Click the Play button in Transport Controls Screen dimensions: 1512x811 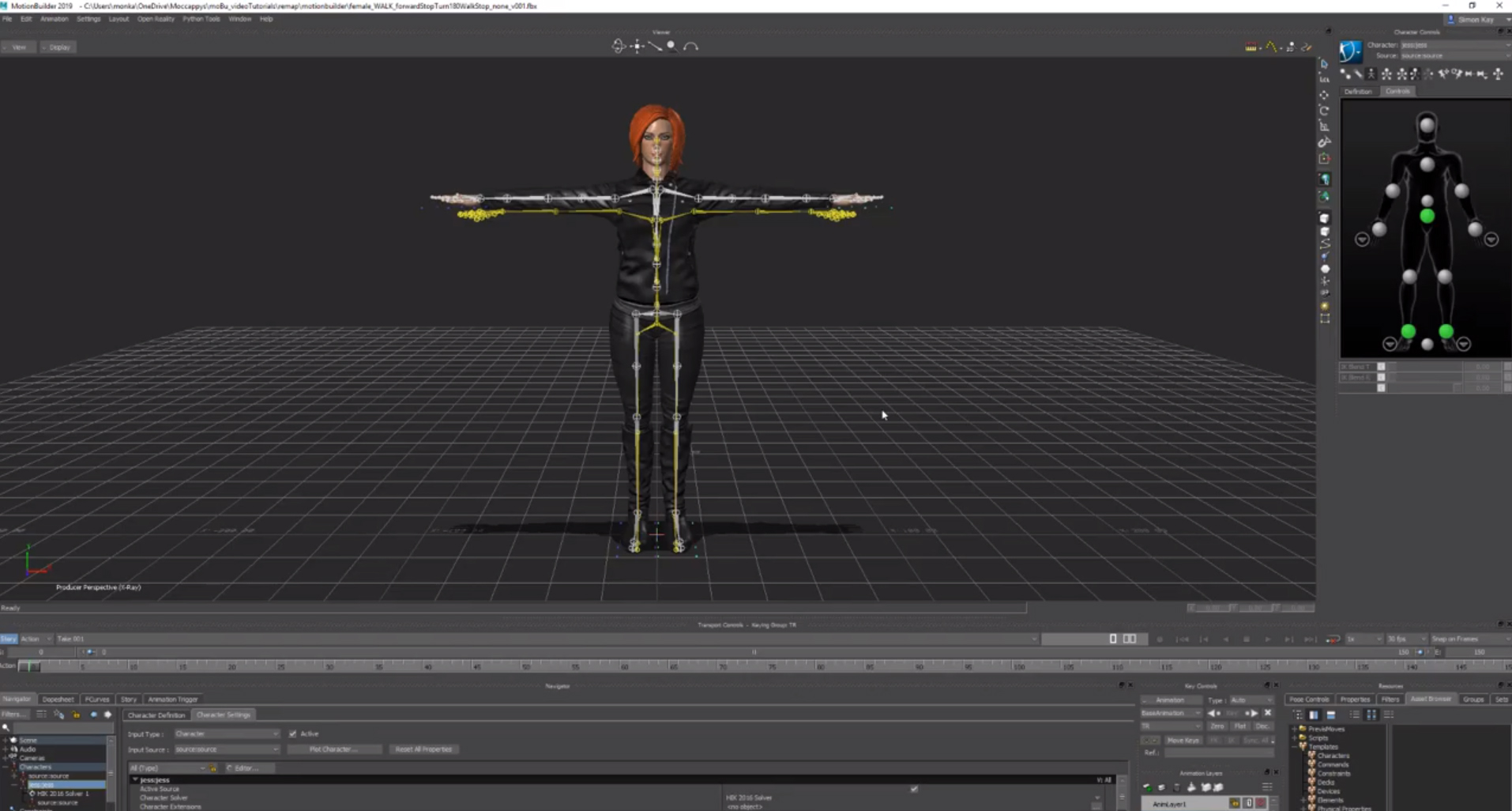(x=1267, y=639)
